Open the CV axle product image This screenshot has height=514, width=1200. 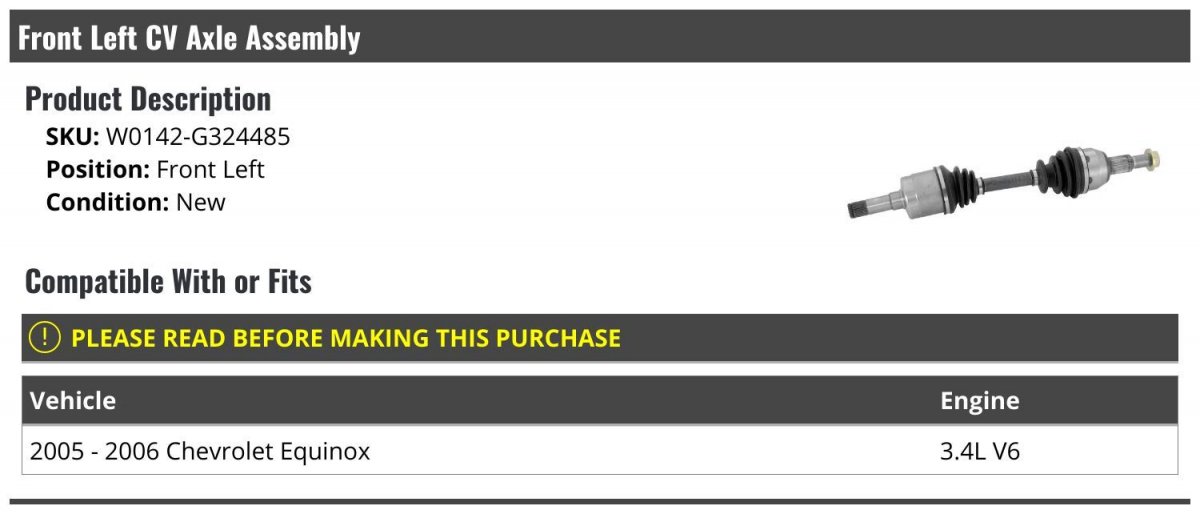[x=1004, y=181]
